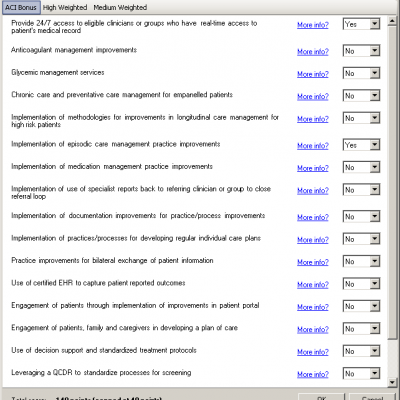Open dropdown for specialist reports referral loop
The image size is (400, 400).
(x=362, y=190)
